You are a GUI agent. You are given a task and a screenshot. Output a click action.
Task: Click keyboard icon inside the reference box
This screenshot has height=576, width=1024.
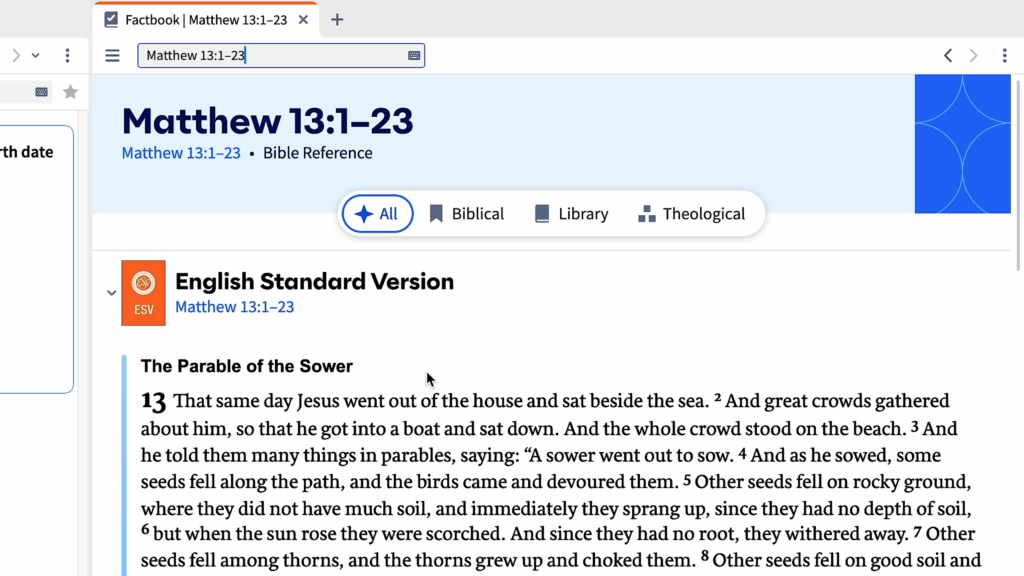tap(414, 56)
